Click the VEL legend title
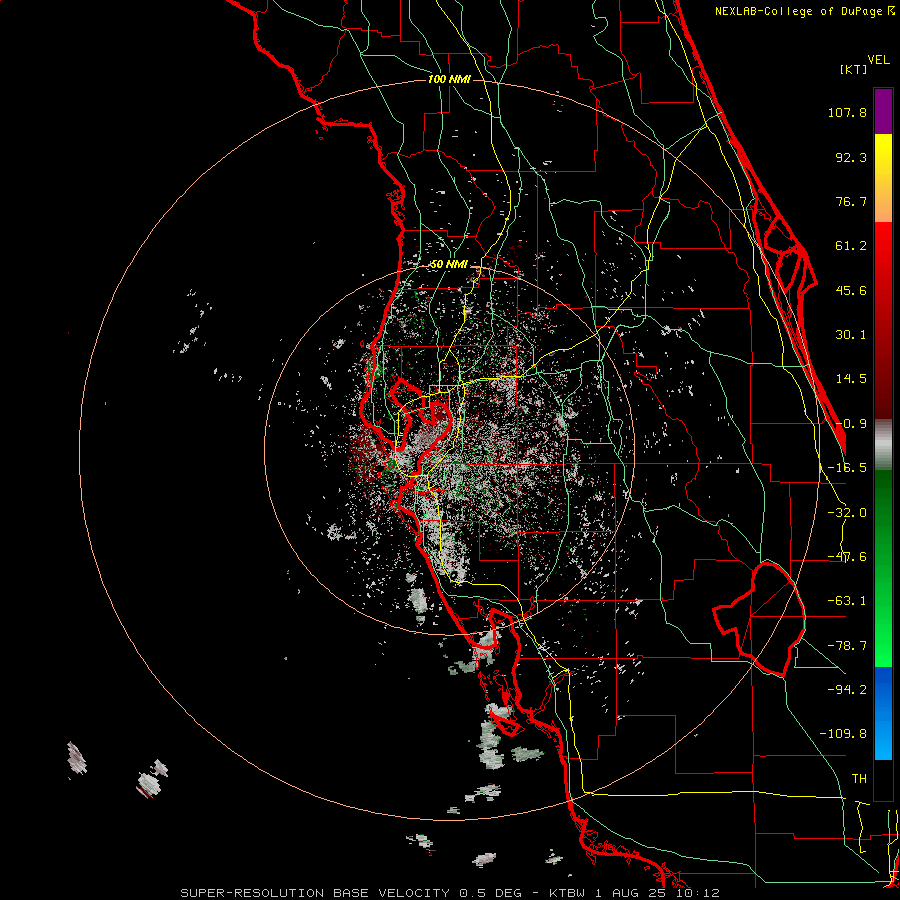This screenshot has height=900, width=900. (878, 60)
